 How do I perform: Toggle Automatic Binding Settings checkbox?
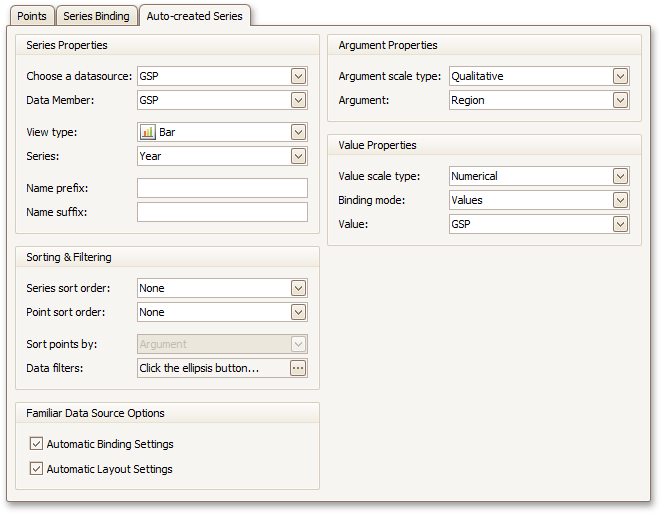pos(37,444)
